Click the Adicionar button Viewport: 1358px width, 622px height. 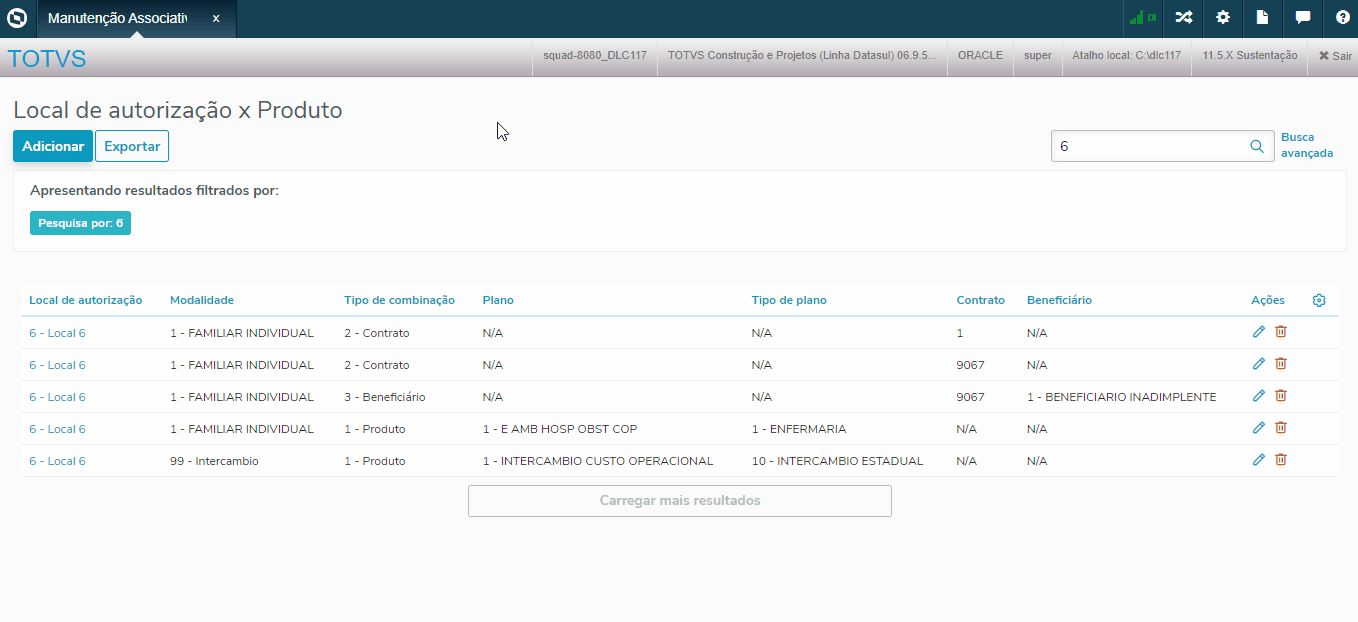(x=53, y=146)
